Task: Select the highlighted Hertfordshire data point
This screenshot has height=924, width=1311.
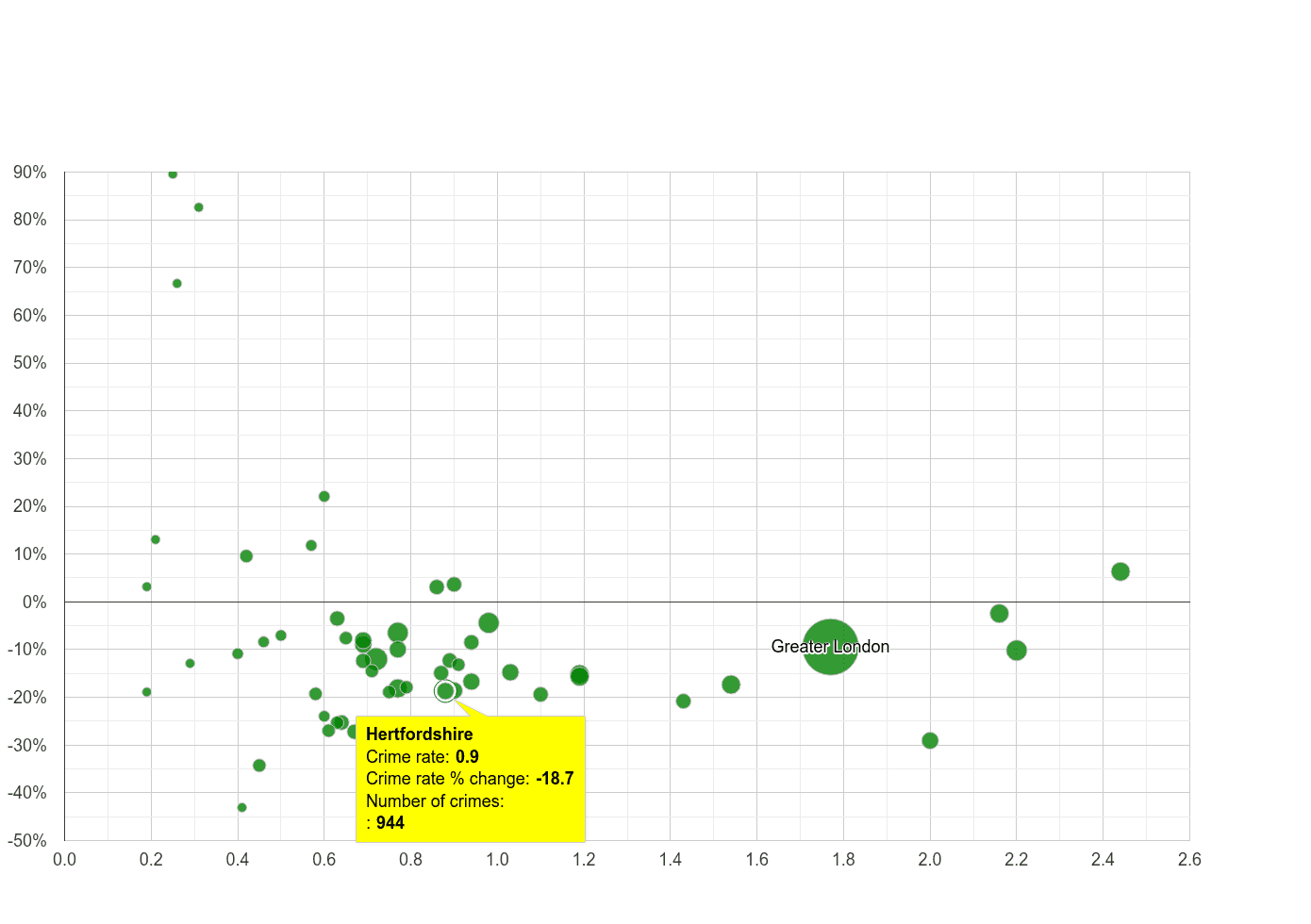Action: [445, 691]
